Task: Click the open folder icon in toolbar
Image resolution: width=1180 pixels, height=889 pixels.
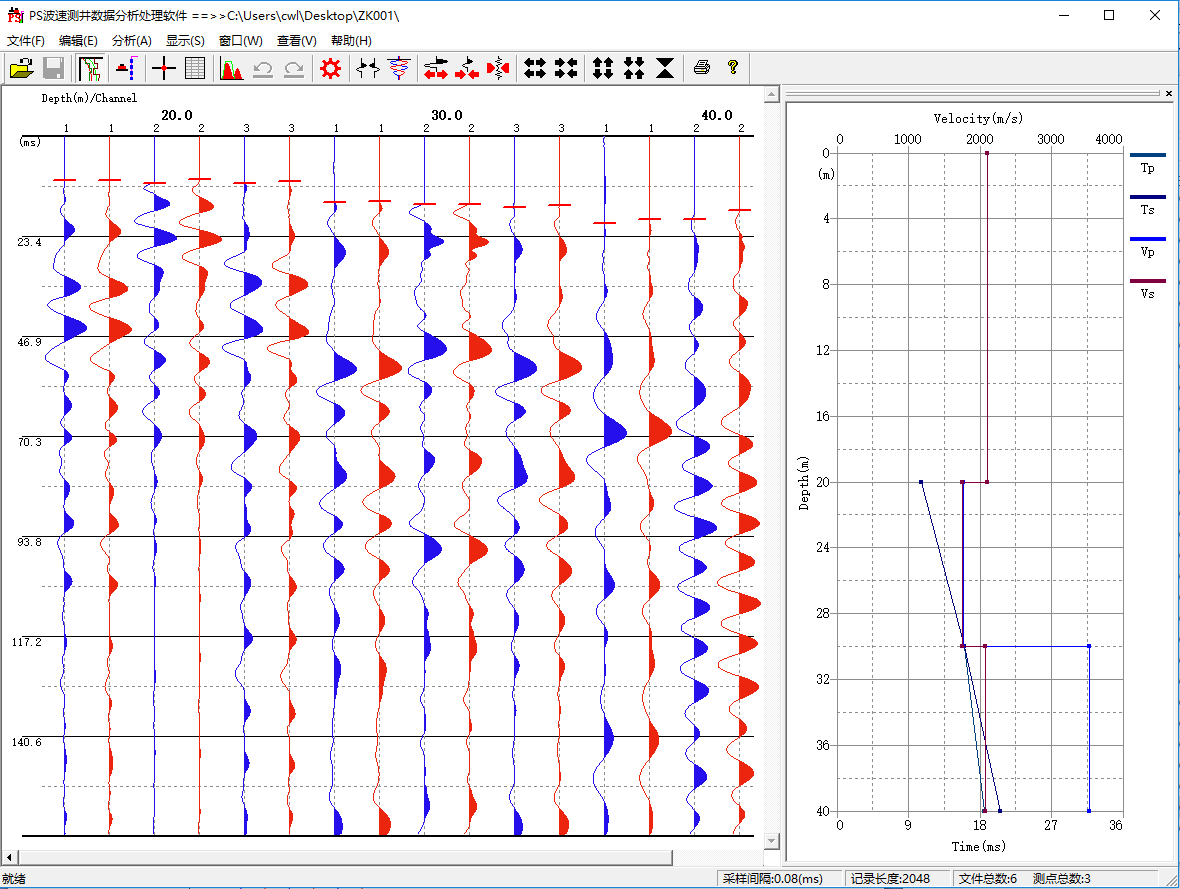Action: pos(22,68)
